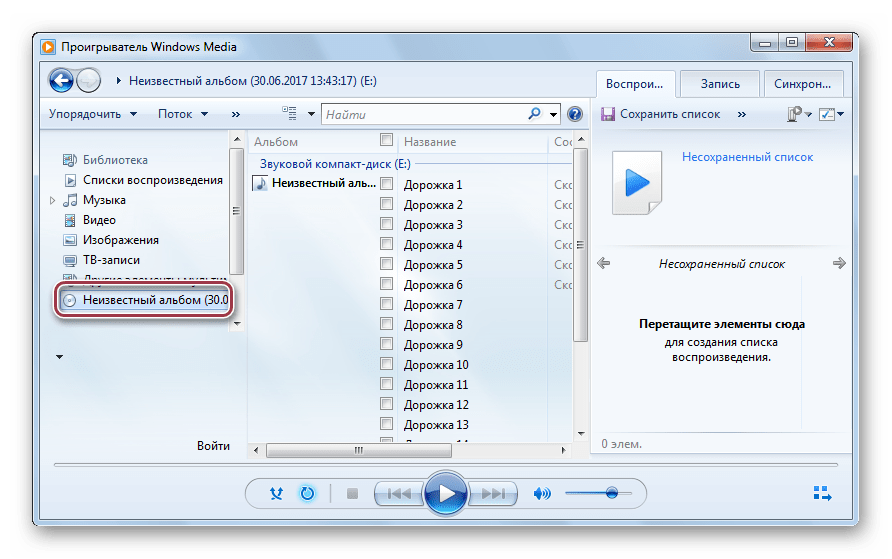This screenshot has width=892, height=559.
Task: Open the Синхронизация tab
Action: (803, 83)
